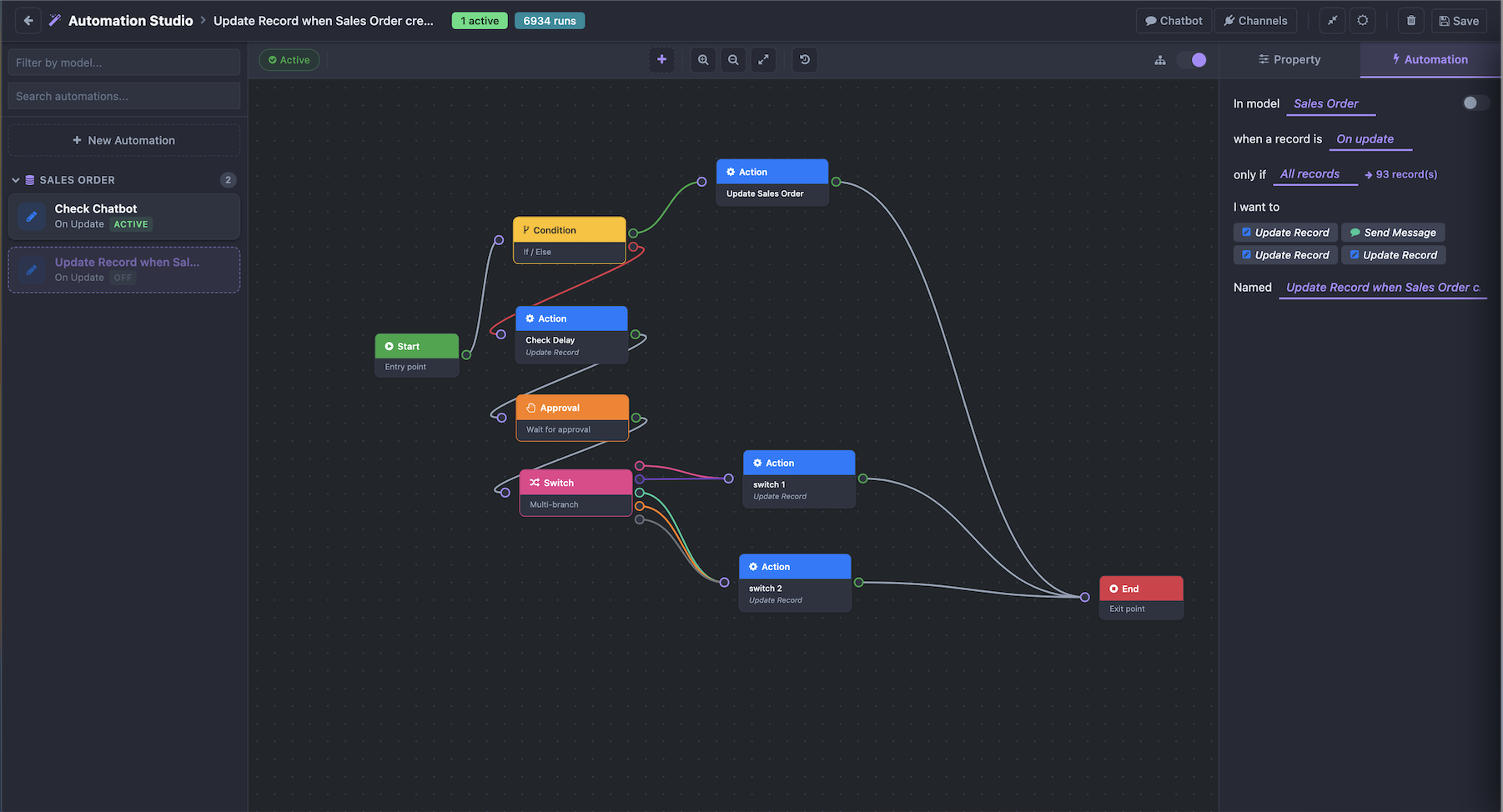Enable the toggle beside Sales Order model
Viewport: 1503px width, 812px height.
[1475, 102]
